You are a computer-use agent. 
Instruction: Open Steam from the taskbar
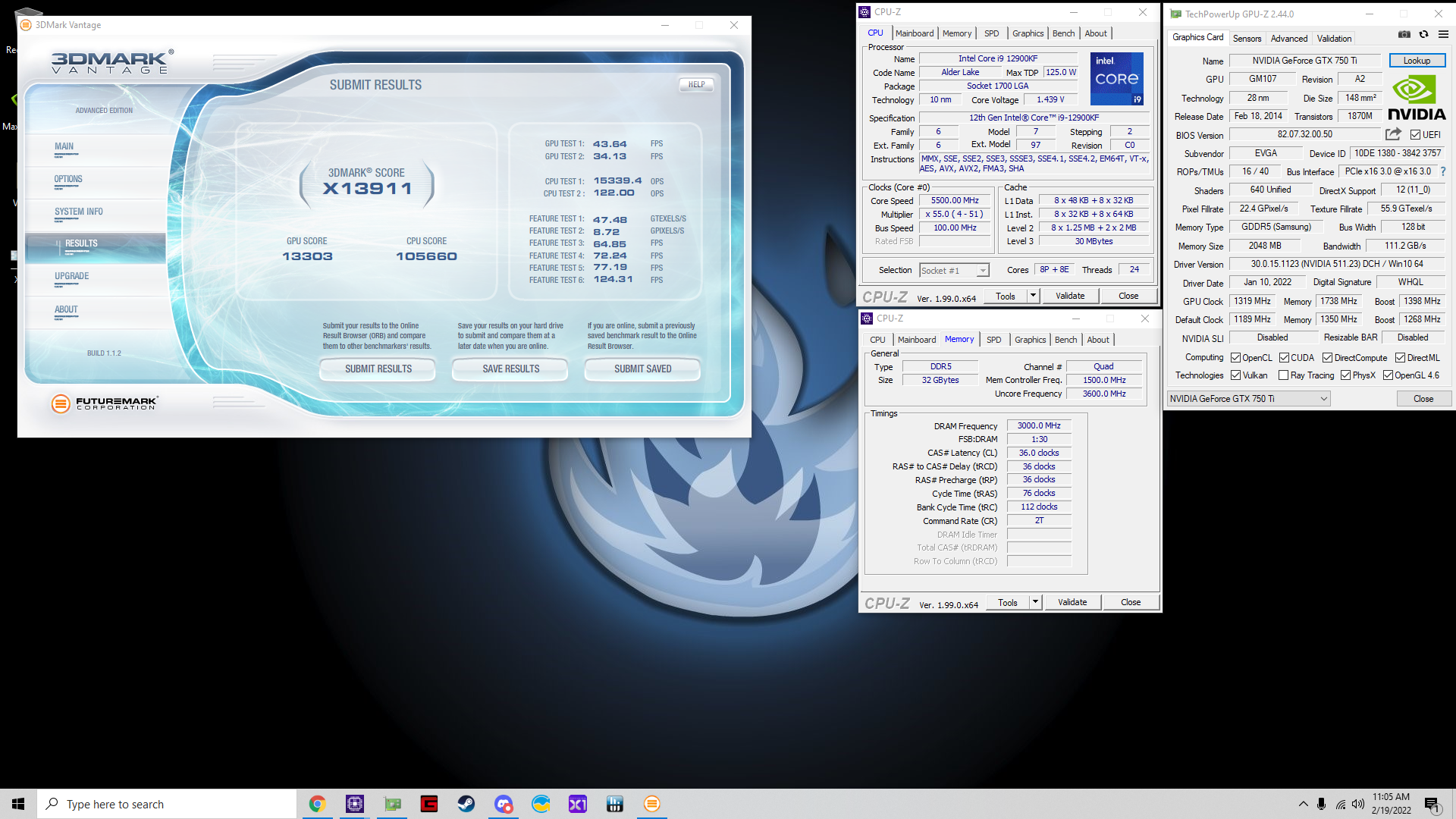[x=466, y=804]
